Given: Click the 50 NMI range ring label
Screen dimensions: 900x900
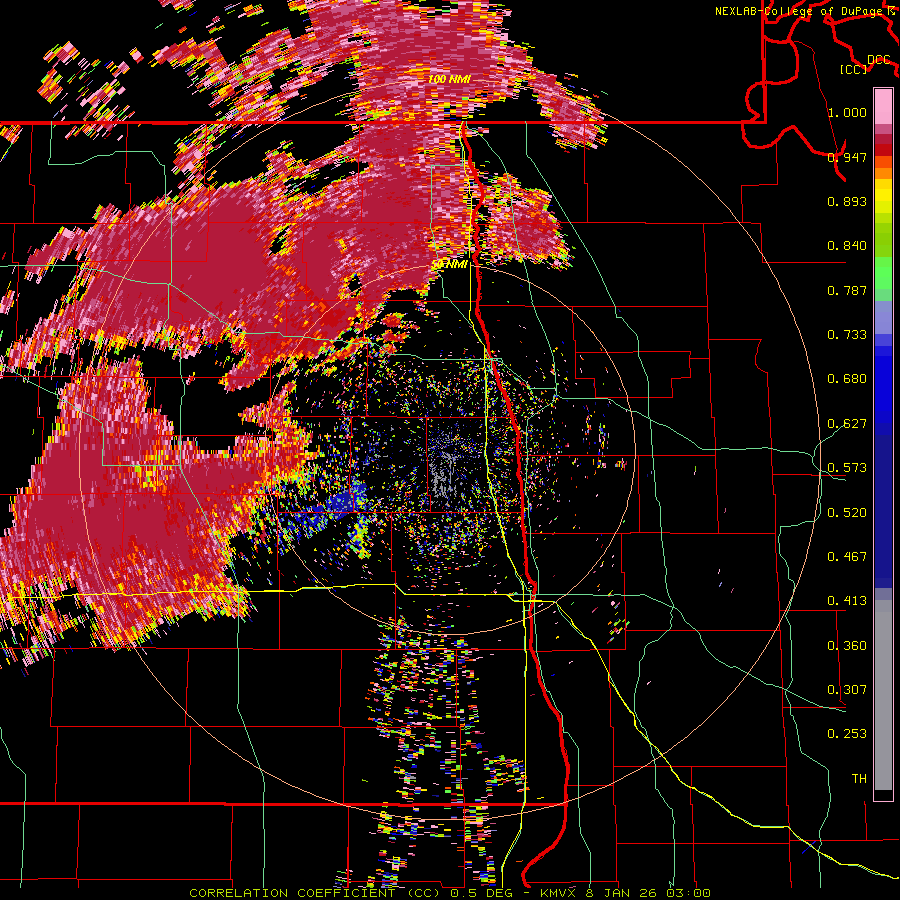Looking at the screenshot, I should pyautogui.click(x=449, y=265).
